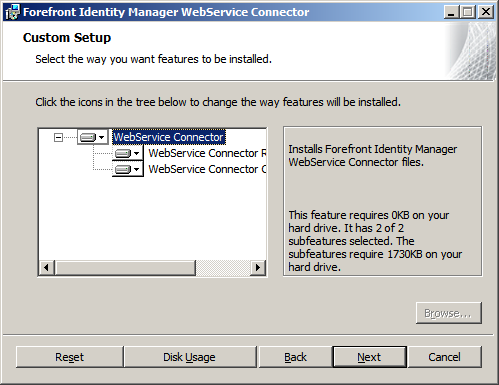Image resolution: width=499 pixels, height=385 pixels.
Task: Minimize the setup window
Action: click(452, 12)
